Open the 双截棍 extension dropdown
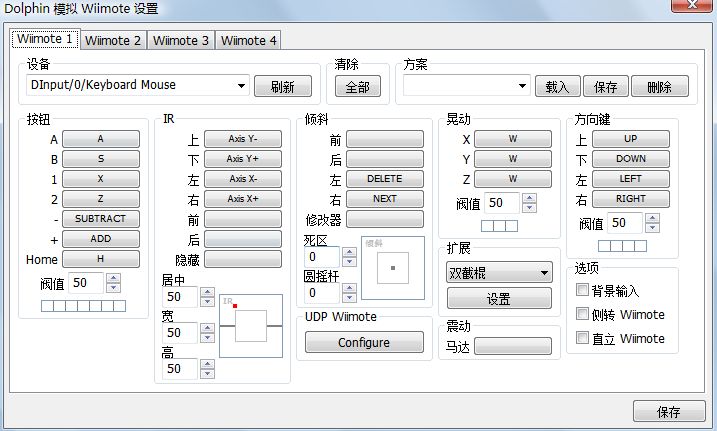The width and height of the screenshot is (717, 431). (x=499, y=273)
